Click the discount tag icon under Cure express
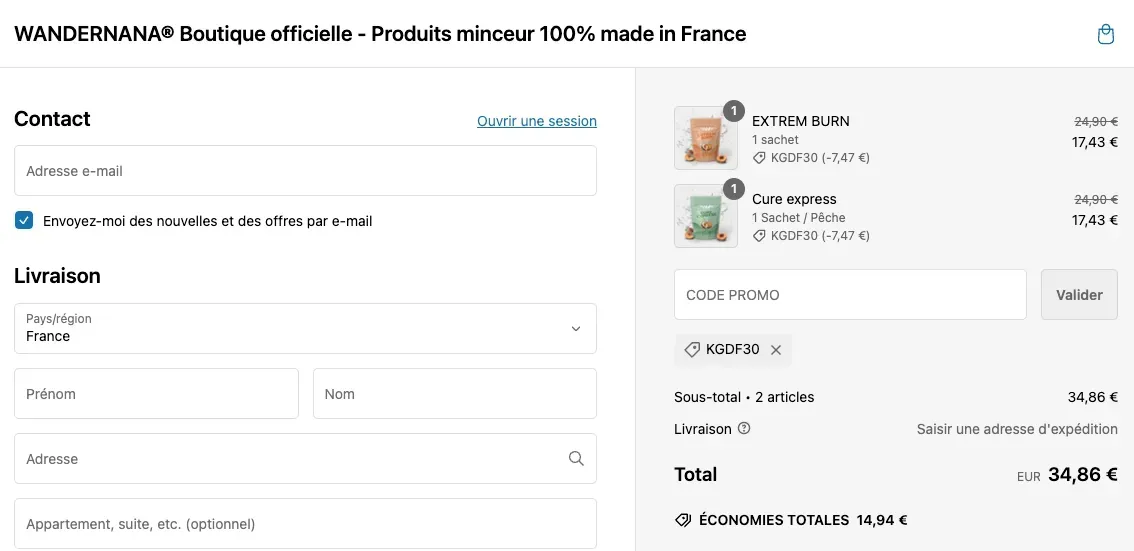Screen dimensions: 1134x551 click(x=759, y=236)
